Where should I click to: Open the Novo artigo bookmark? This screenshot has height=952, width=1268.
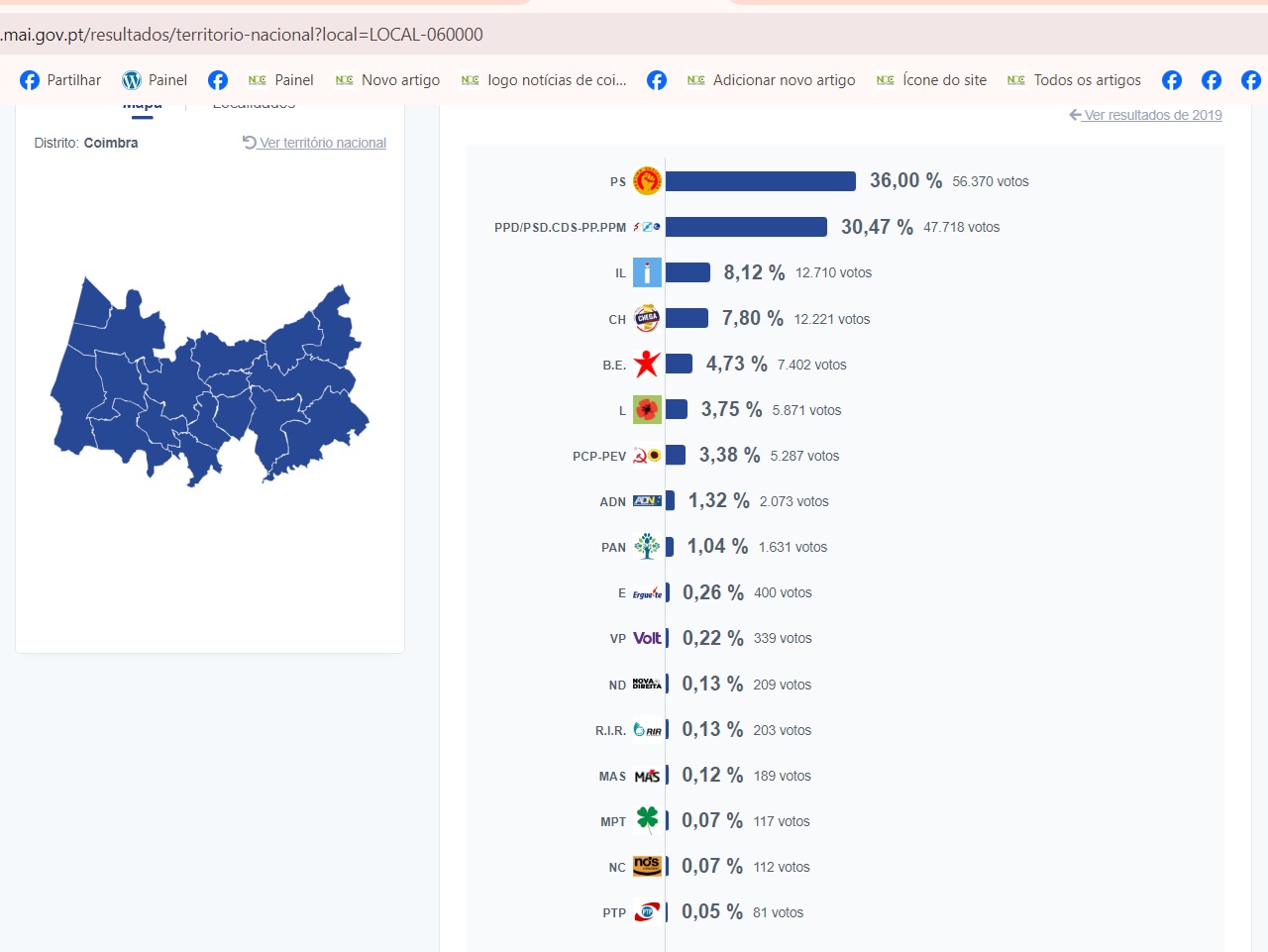click(x=387, y=80)
